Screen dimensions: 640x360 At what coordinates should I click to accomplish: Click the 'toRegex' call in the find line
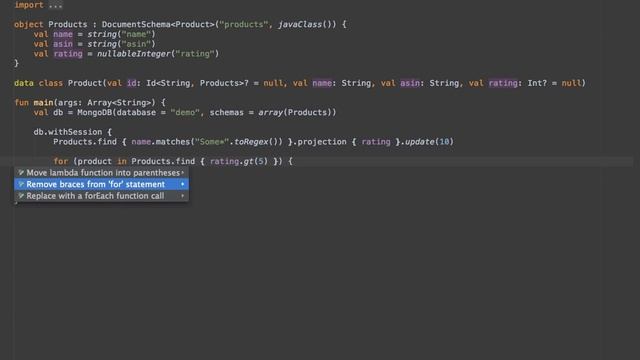pyautogui.click(x=251, y=142)
